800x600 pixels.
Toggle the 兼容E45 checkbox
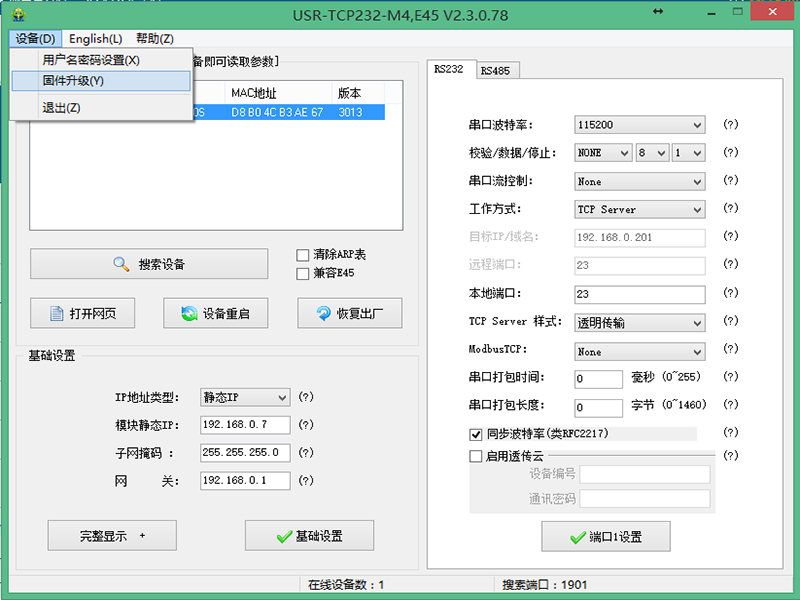click(x=303, y=273)
